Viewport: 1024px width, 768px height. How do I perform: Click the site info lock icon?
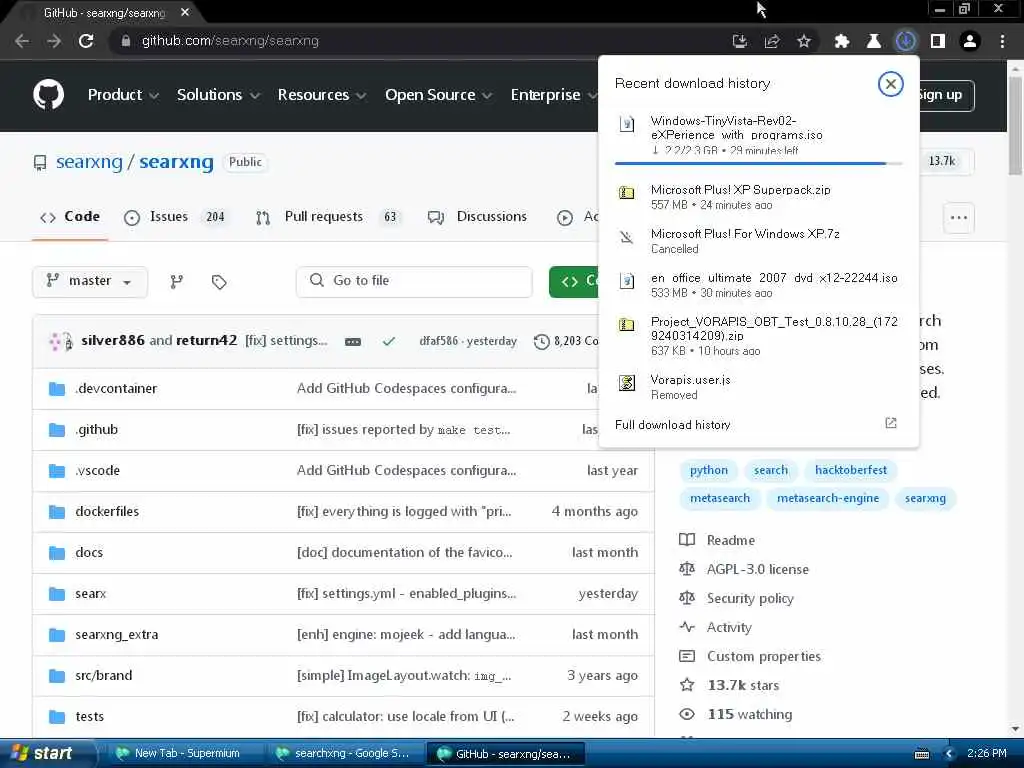[x=125, y=41]
